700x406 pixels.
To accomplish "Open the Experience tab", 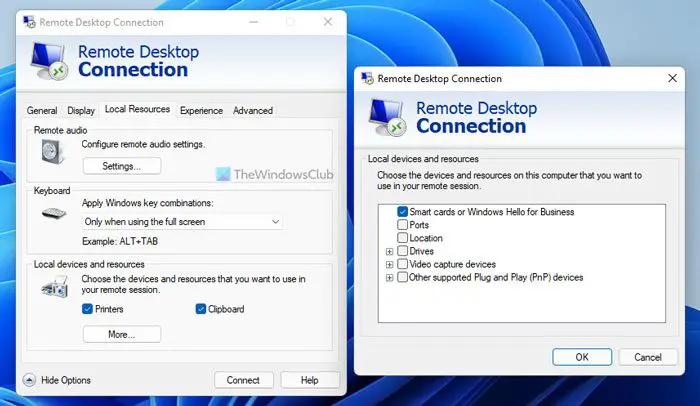I will 201,110.
